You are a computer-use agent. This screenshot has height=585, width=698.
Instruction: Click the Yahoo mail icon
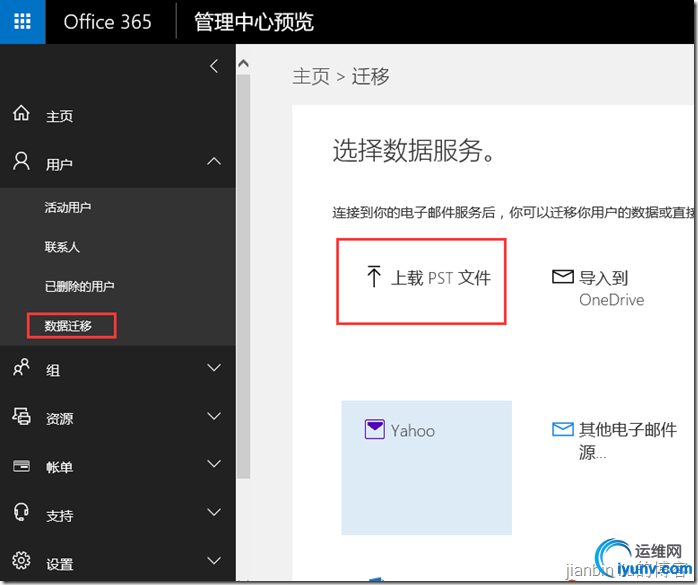coord(375,429)
